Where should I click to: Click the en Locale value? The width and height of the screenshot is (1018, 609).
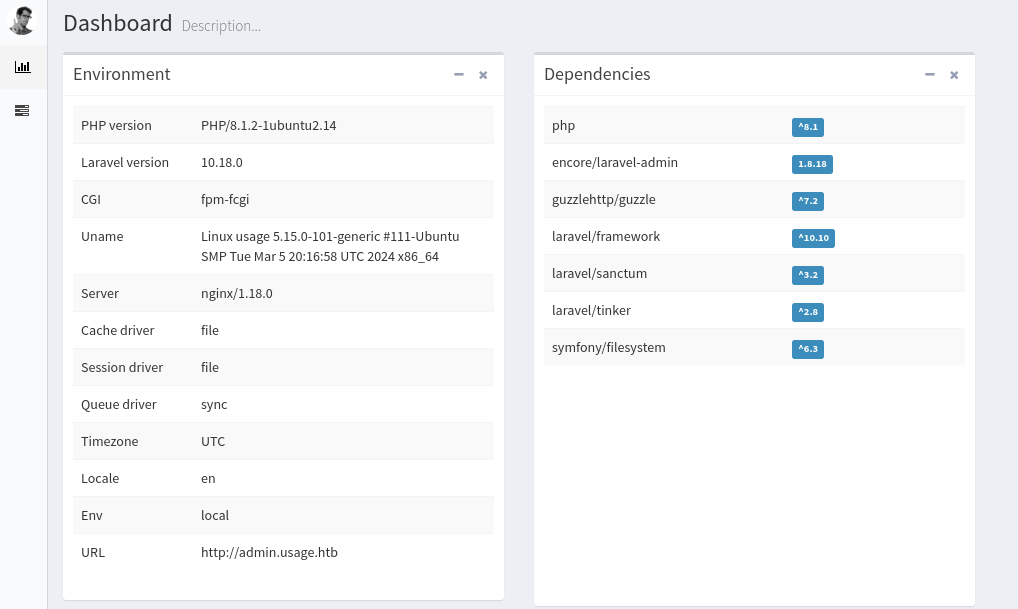click(208, 478)
